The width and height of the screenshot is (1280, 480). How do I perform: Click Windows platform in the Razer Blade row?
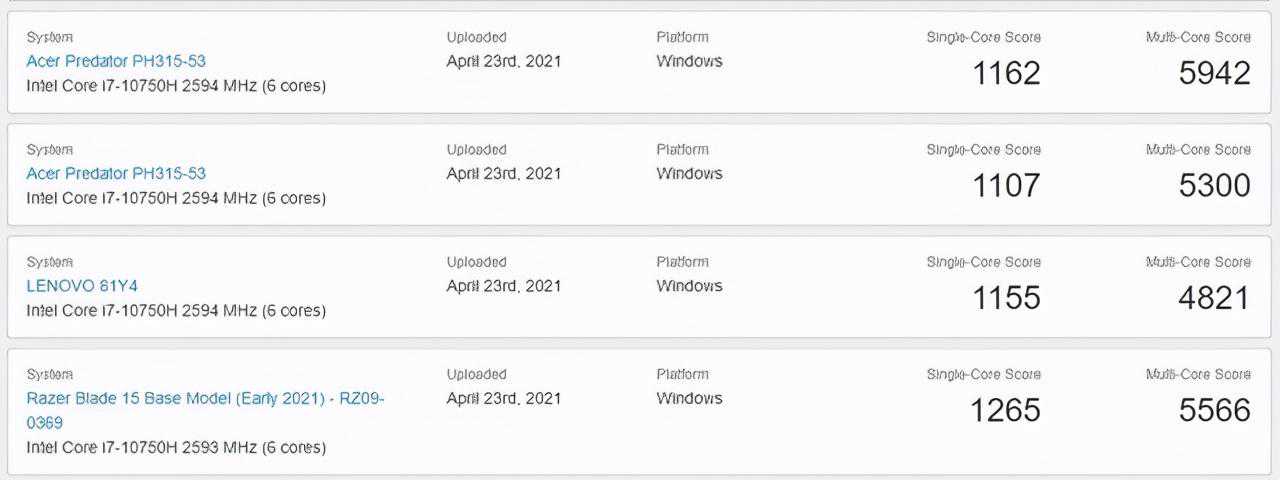pyautogui.click(x=689, y=398)
